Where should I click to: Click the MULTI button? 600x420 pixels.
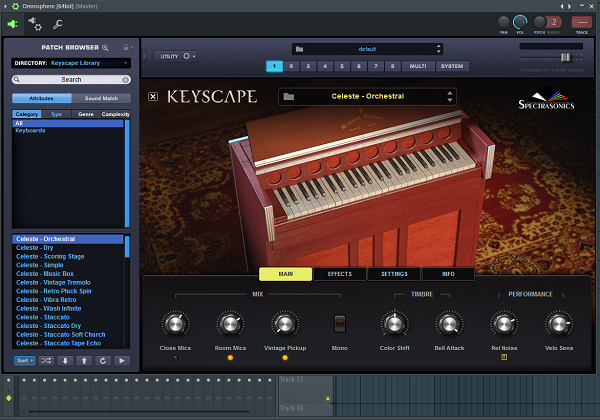click(x=418, y=66)
